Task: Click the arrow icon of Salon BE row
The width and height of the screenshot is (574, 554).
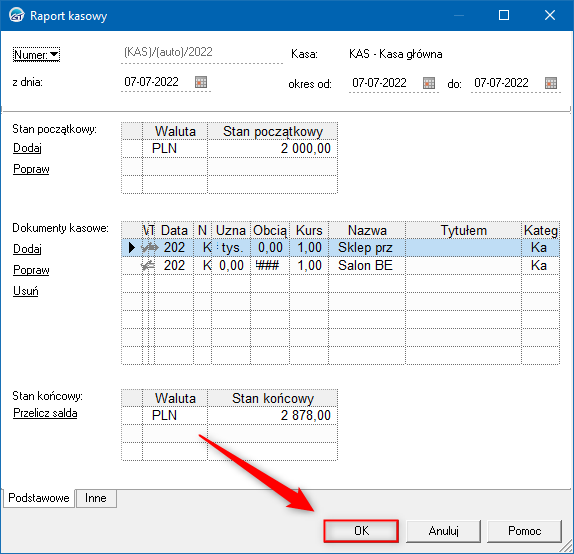Action: tap(148, 266)
